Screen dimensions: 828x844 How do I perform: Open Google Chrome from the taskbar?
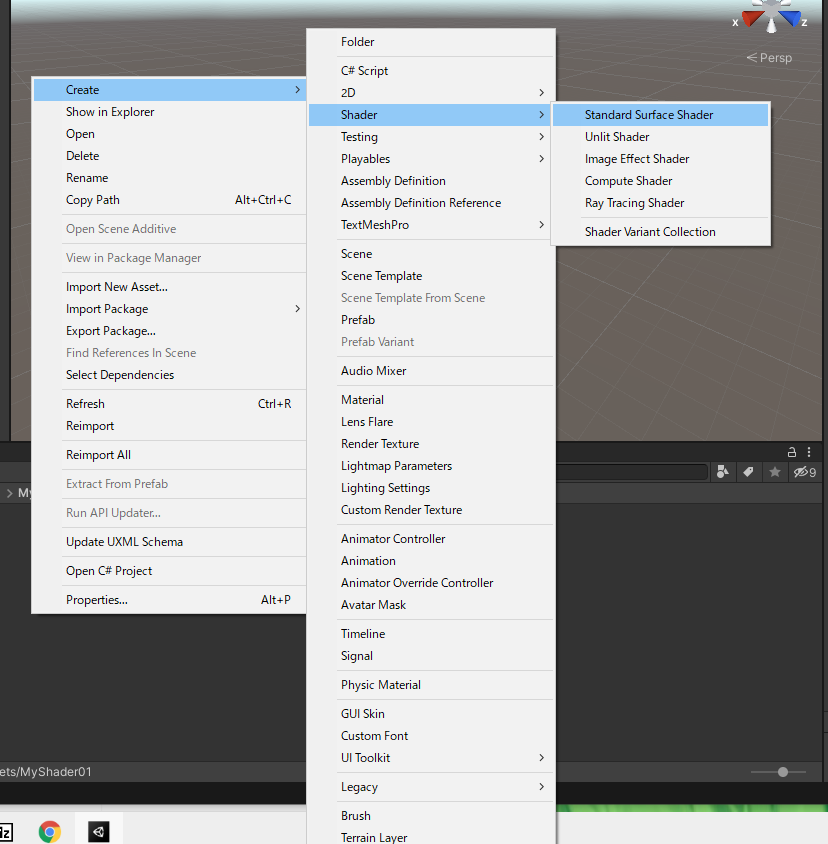click(49, 830)
